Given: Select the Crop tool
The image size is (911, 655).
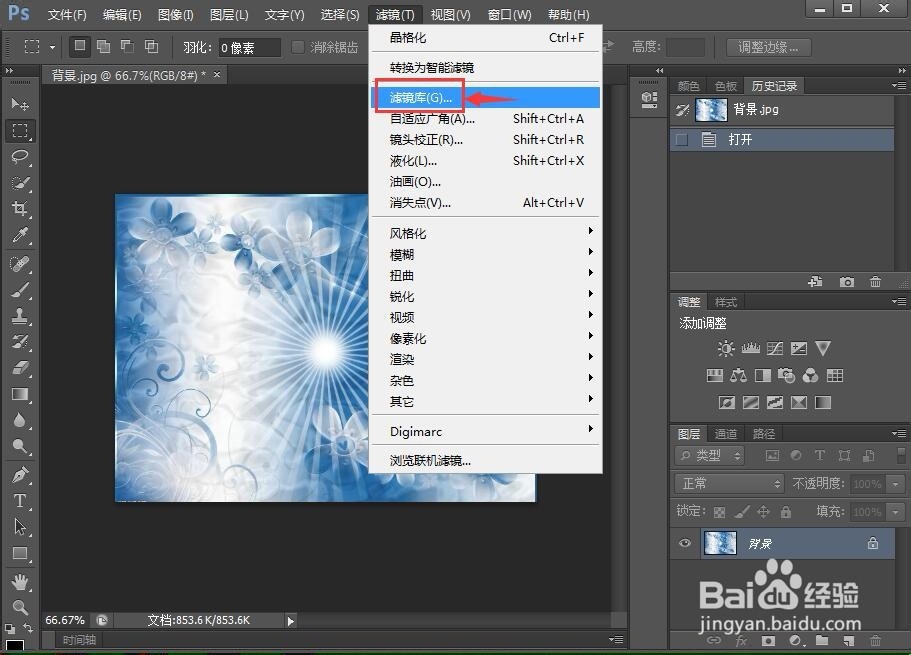Looking at the screenshot, I should coord(20,209).
